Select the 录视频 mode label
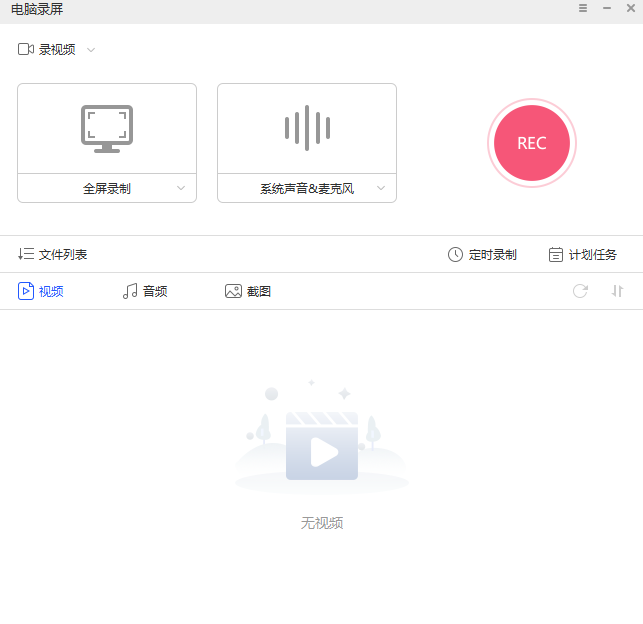The image size is (643, 624). pyautogui.click(x=57, y=50)
